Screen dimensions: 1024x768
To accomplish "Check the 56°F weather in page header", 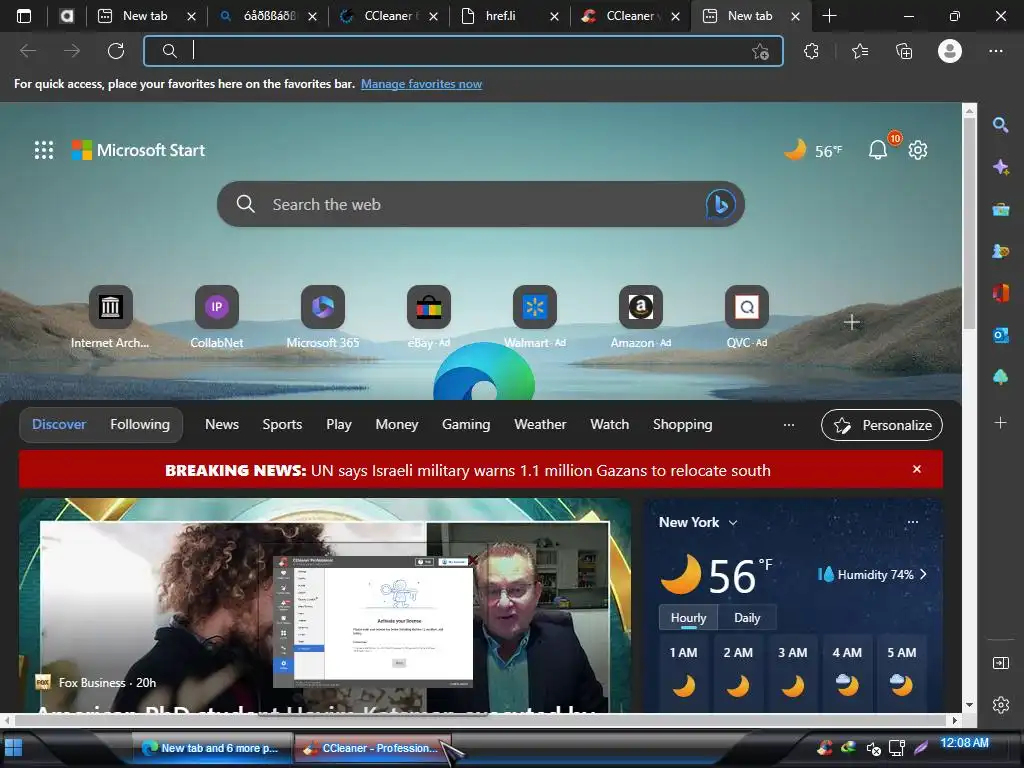I will pyautogui.click(x=813, y=150).
